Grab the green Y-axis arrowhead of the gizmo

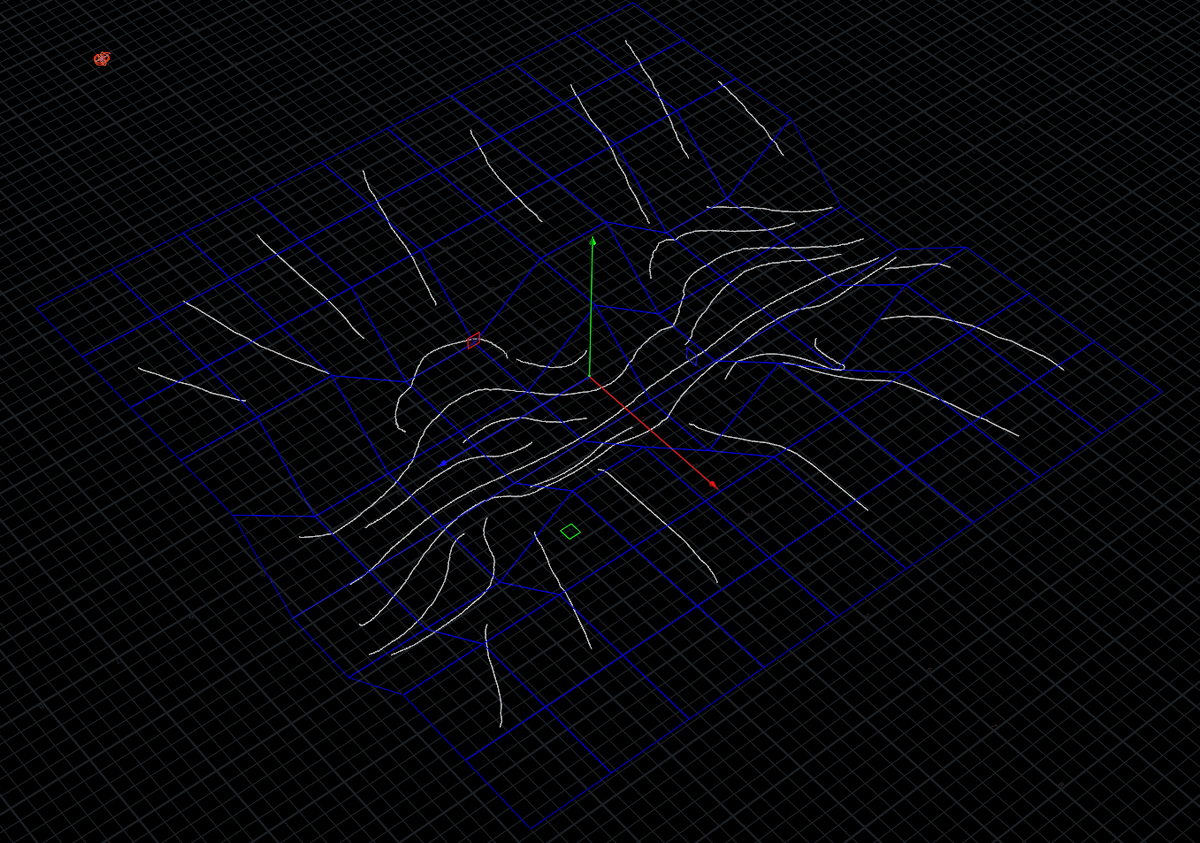tap(593, 241)
